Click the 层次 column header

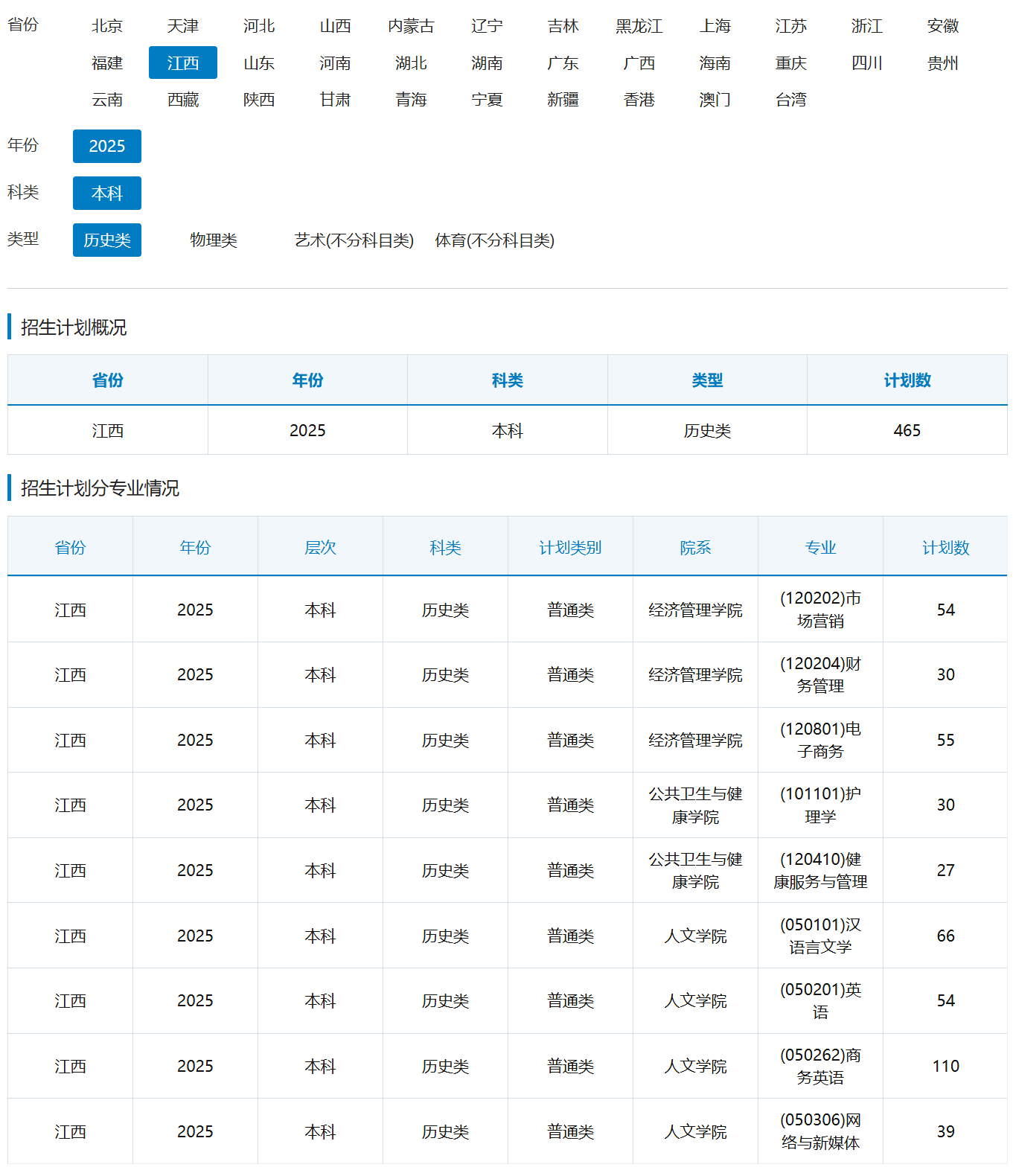point(320,548)
